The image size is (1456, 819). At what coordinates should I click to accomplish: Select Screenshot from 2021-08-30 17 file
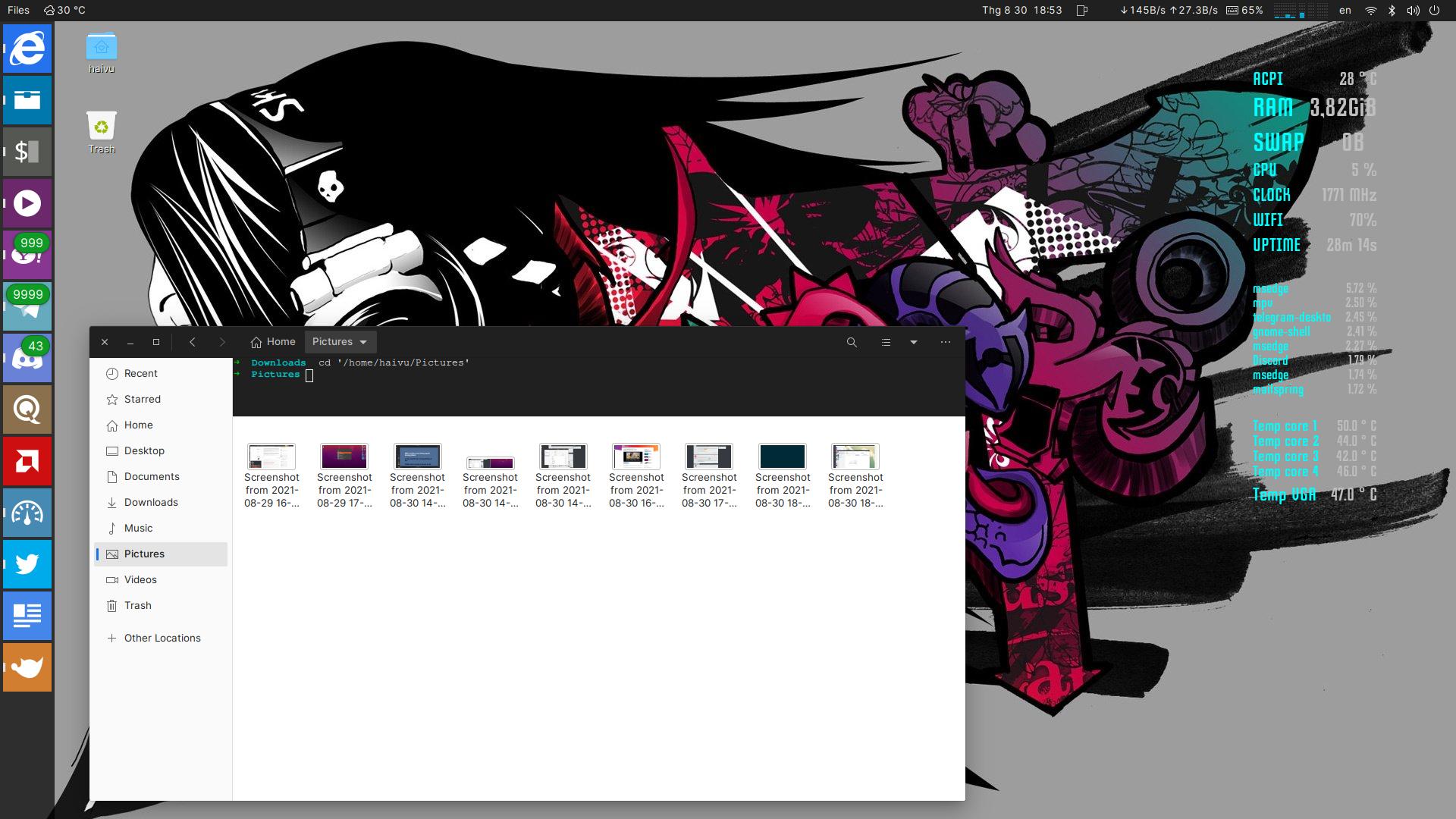(709, 475)
